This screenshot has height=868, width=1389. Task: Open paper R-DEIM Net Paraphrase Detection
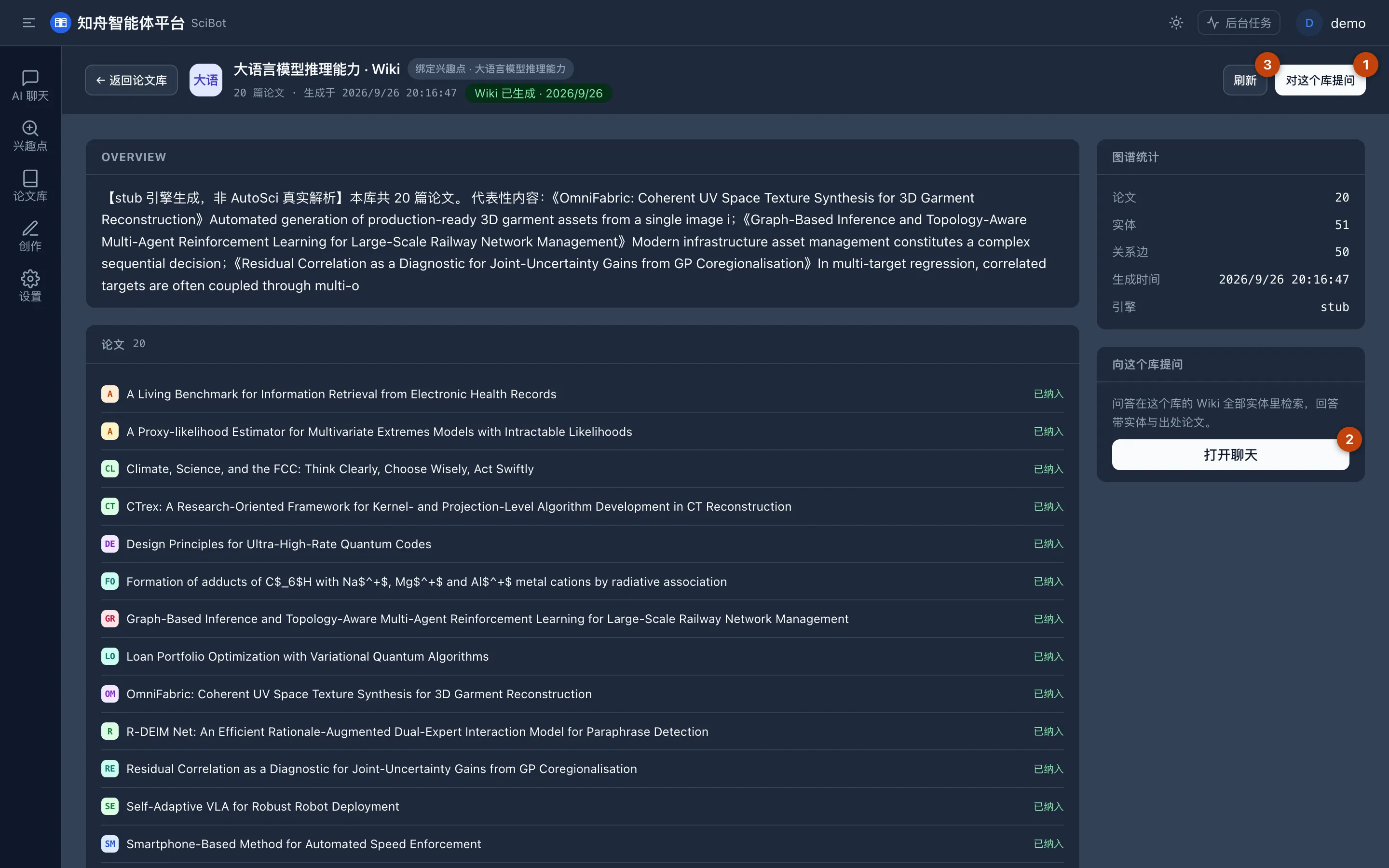582,732
